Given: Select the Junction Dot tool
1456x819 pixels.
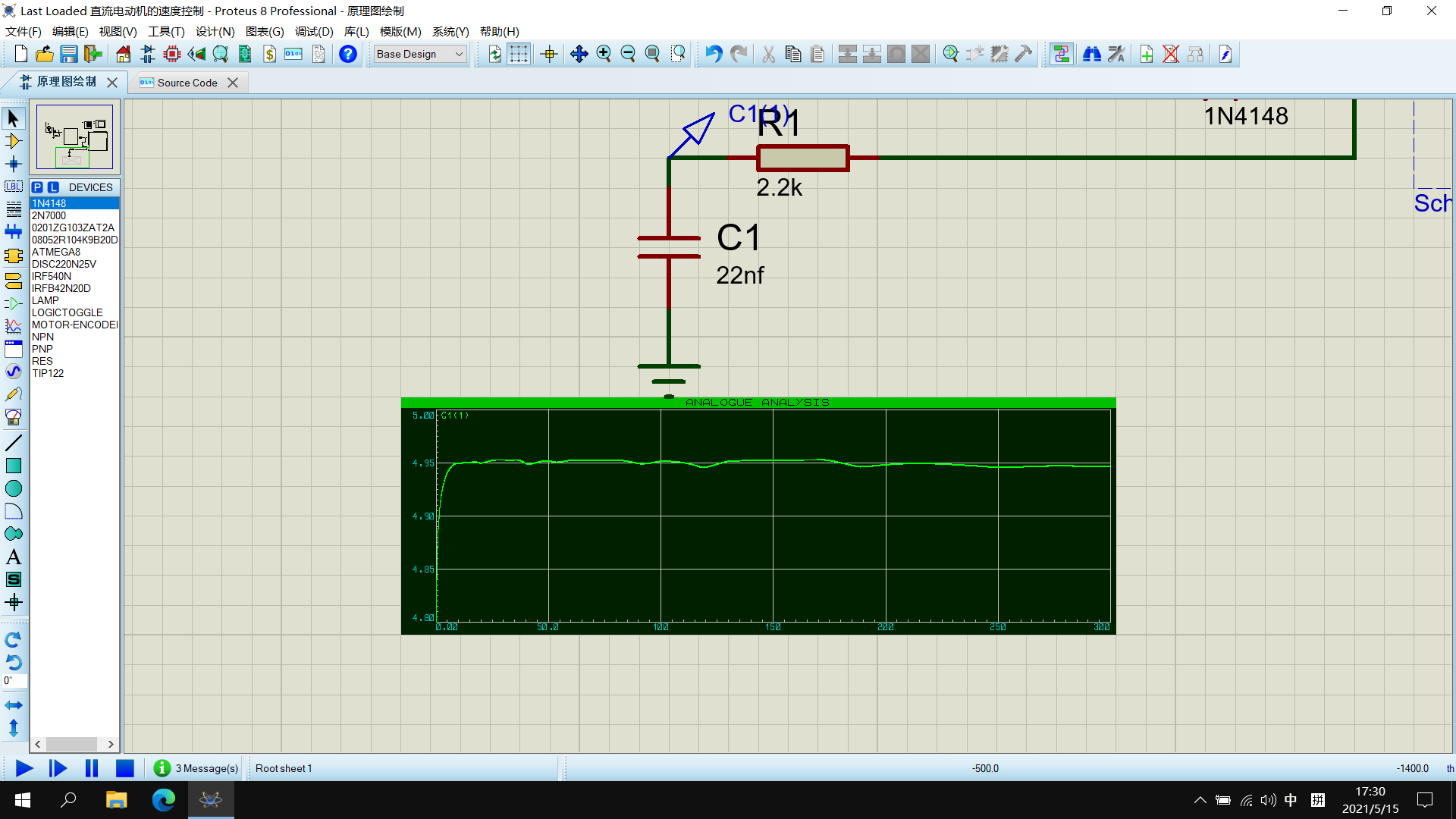Looking at the screenshot, I should pos(14,164).
